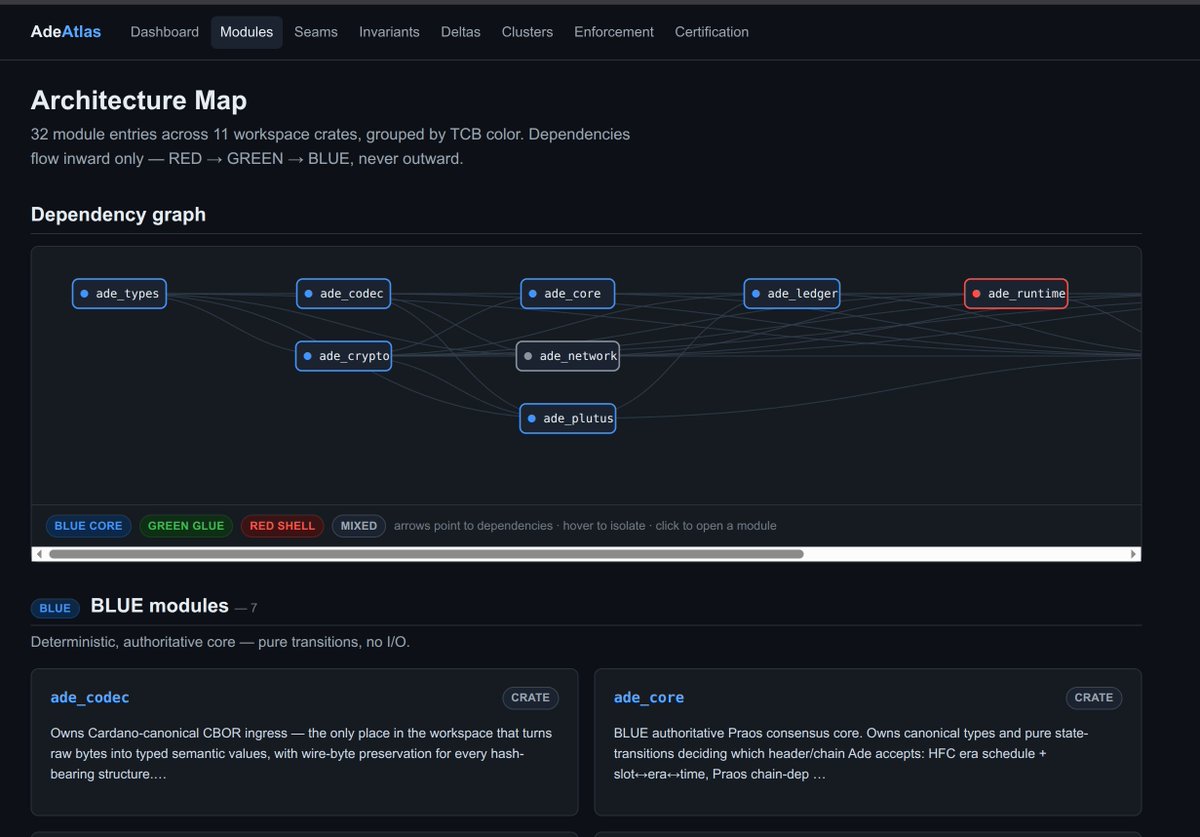Image resolution: width=1200 pixels, height=837 pixels.
Task: Click the Dependency graph heading
Action: point(118,215)
